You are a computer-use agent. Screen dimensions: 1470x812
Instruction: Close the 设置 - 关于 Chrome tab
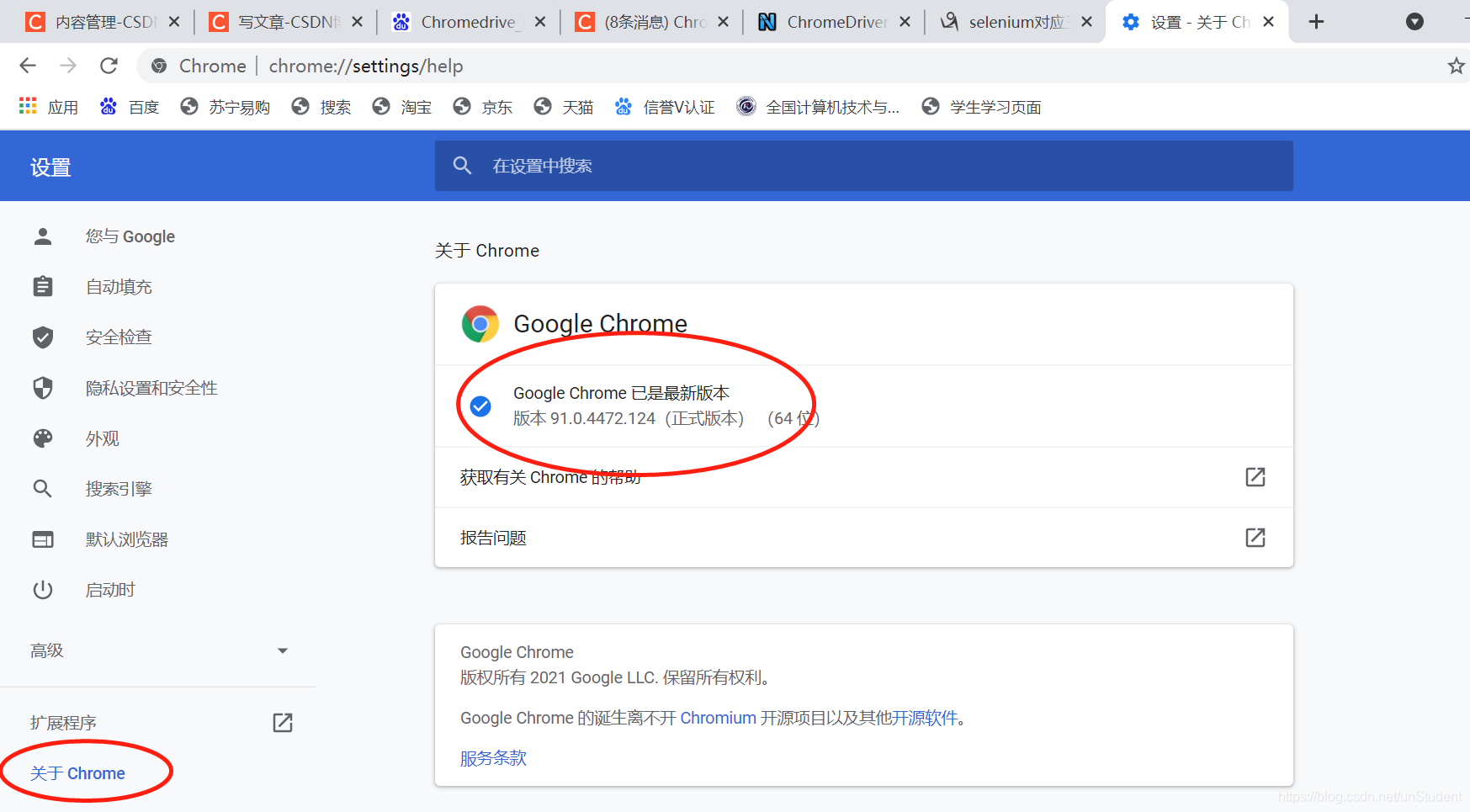tap(1269, 22)
